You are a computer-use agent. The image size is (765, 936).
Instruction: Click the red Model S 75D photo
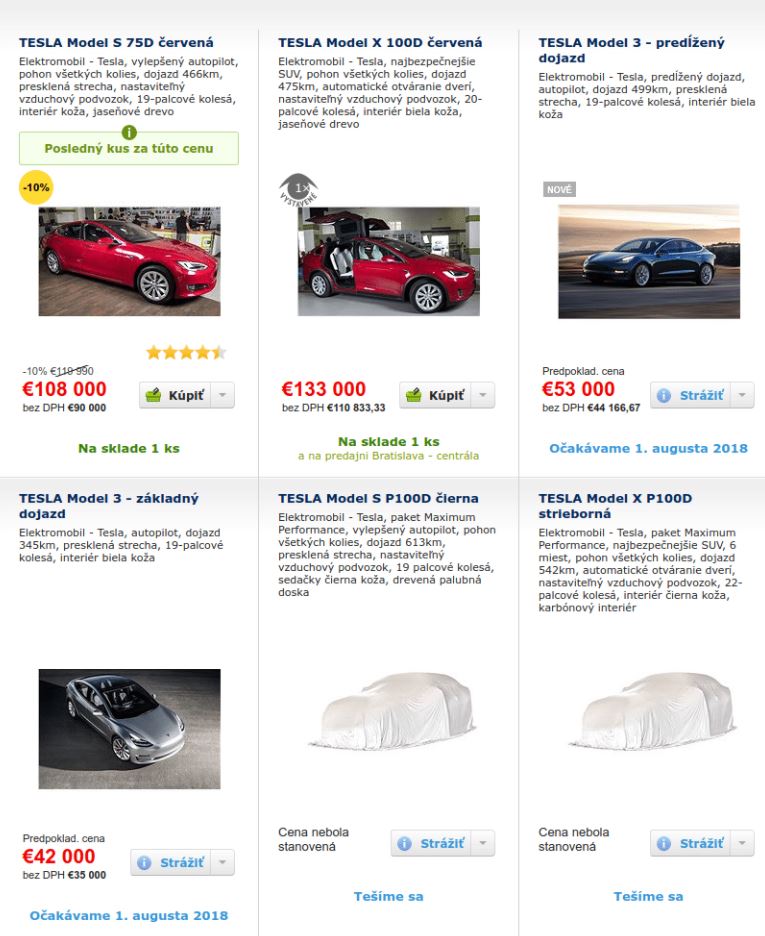click(129, 261)
